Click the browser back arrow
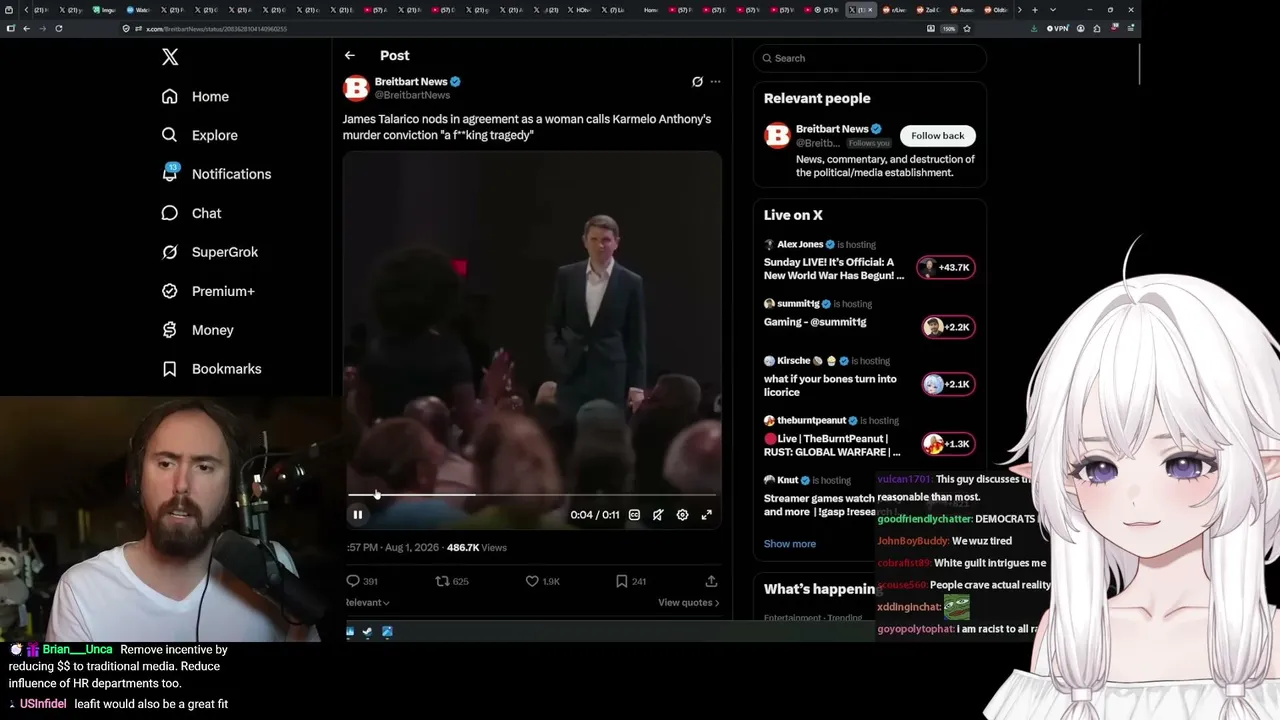This screenshot has height=720, width=1280. coord(26,28)
